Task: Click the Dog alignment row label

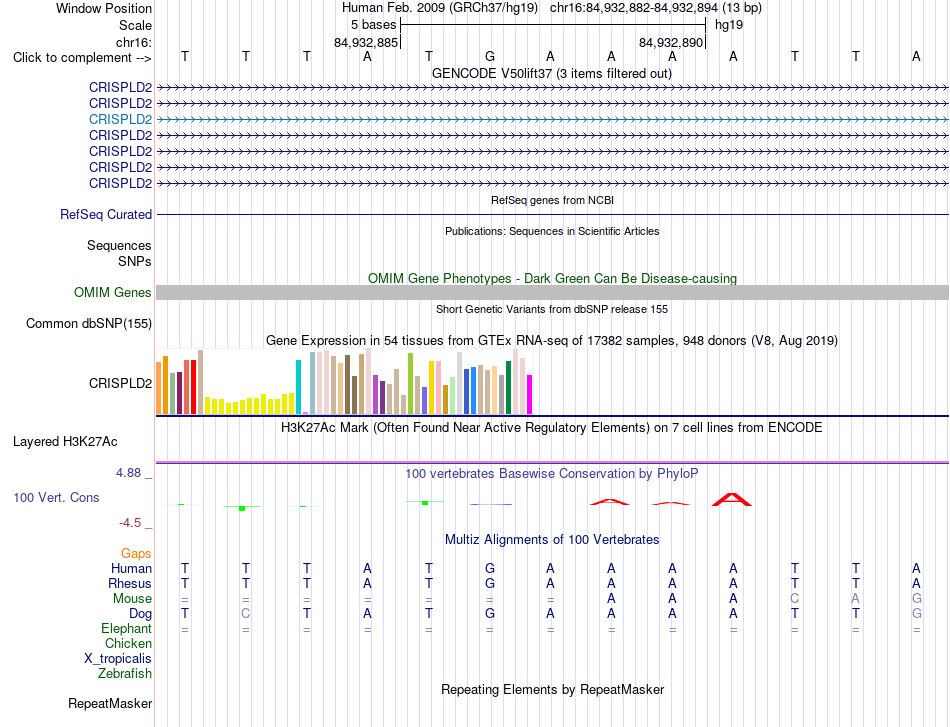Action: (140, 614)
